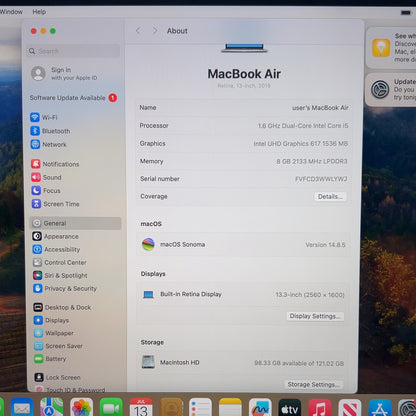Open News app in the Dock
The width and height of the screenshot is (416, 416).
[x=350, y=407]
